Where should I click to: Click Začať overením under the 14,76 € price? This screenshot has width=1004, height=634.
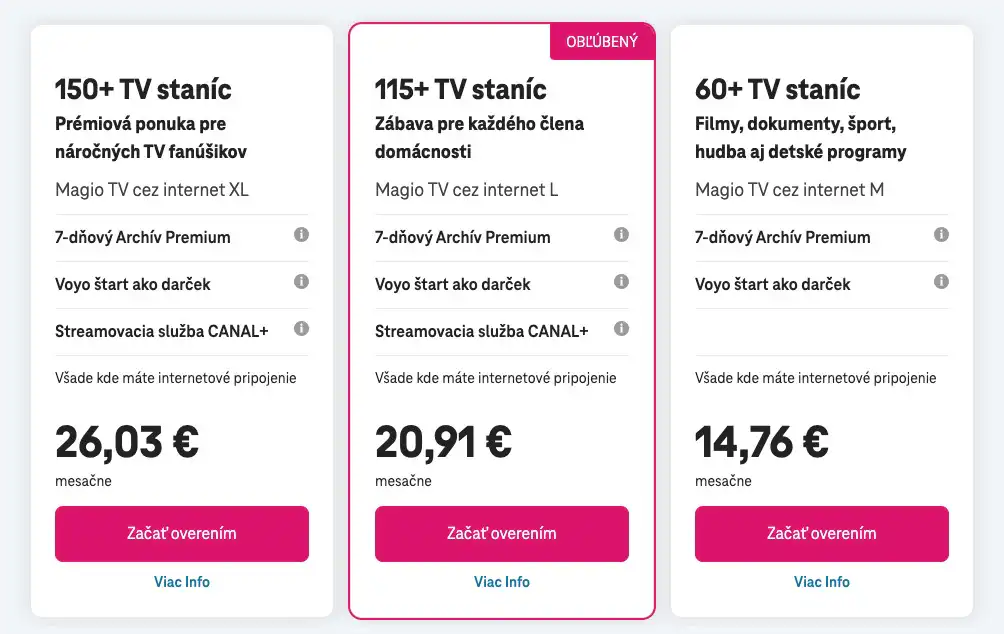pyautogui.click(x=821, y=533)
